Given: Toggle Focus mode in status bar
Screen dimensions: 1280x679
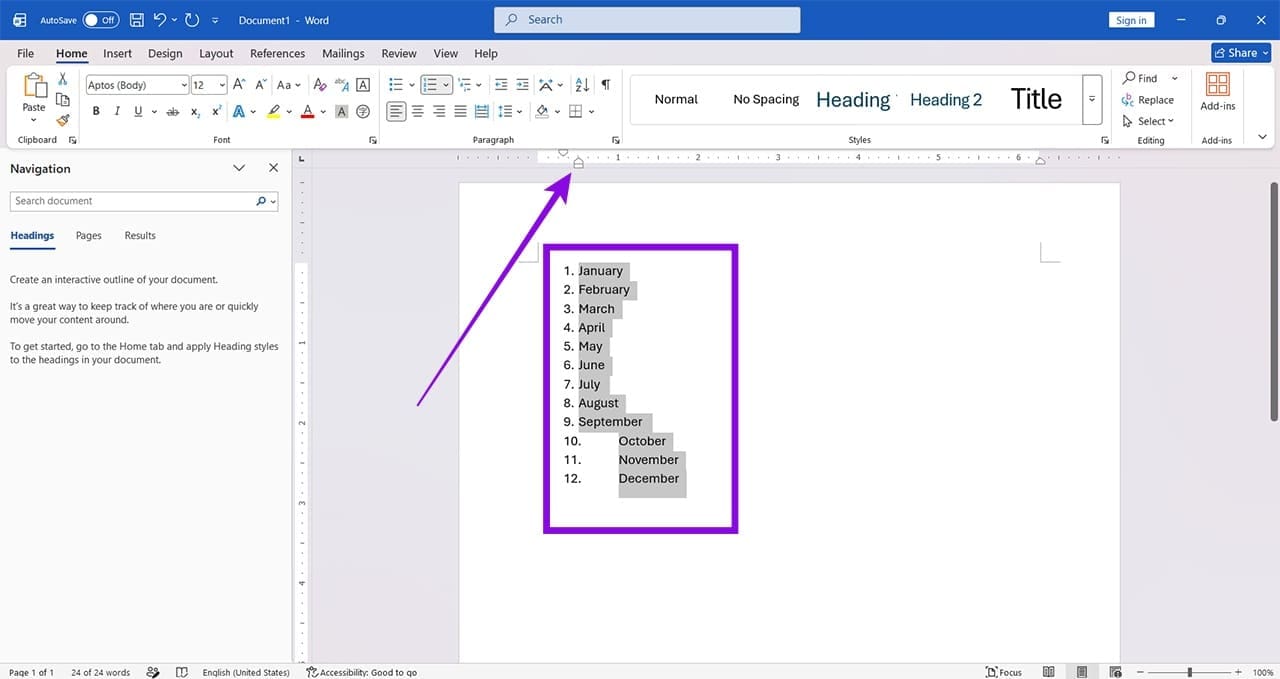Looking at the screenshot, I should pos(1003,672).
